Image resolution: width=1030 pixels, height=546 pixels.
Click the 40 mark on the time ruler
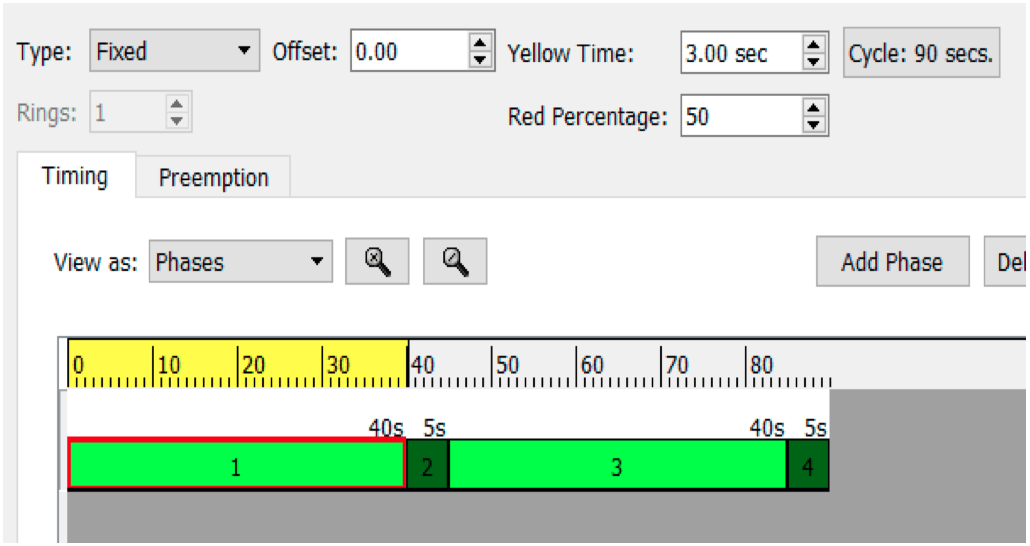click(422, 365)
